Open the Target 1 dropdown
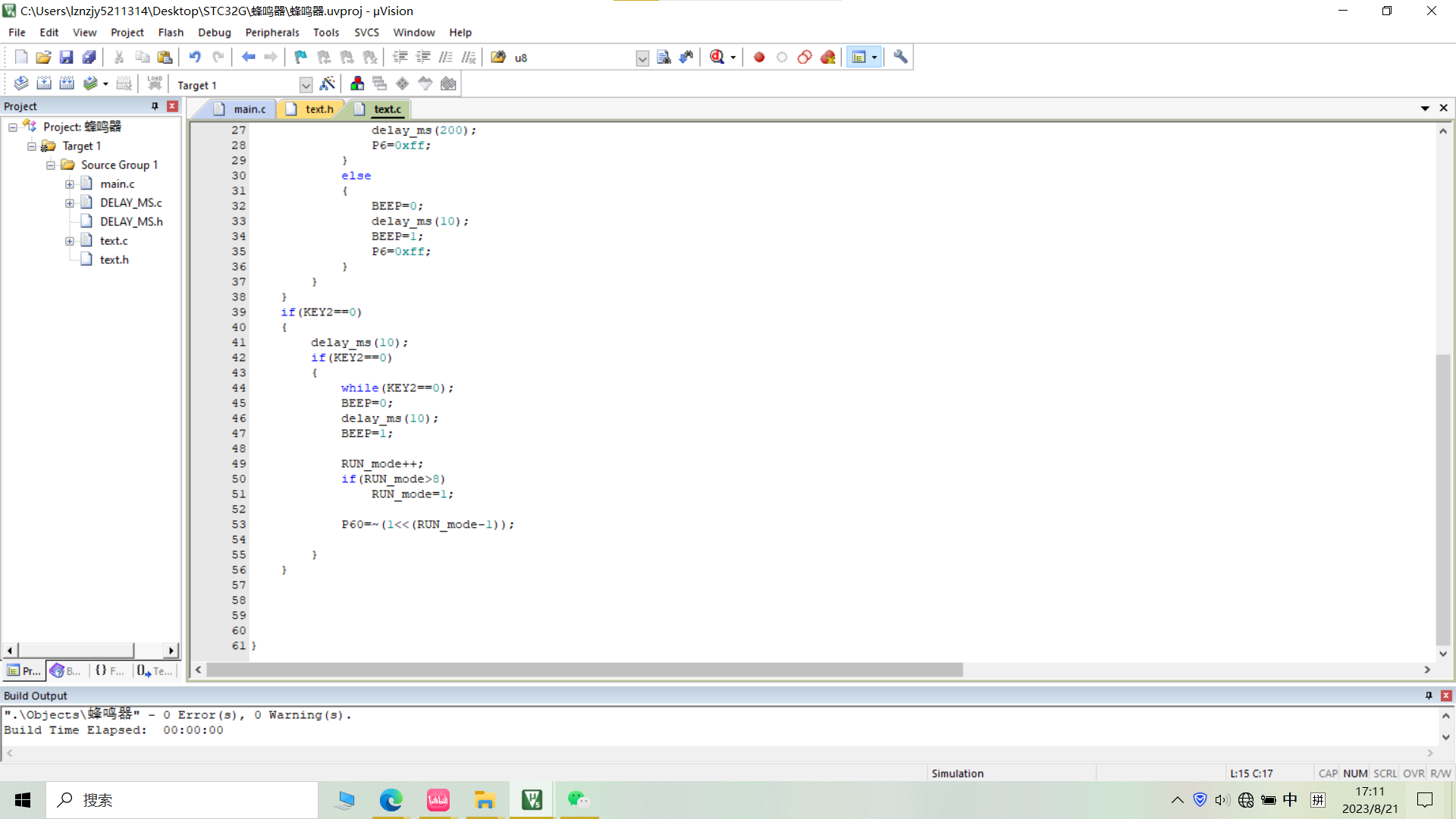This screenshot has width=1456, height=819. tap(306, 85)
